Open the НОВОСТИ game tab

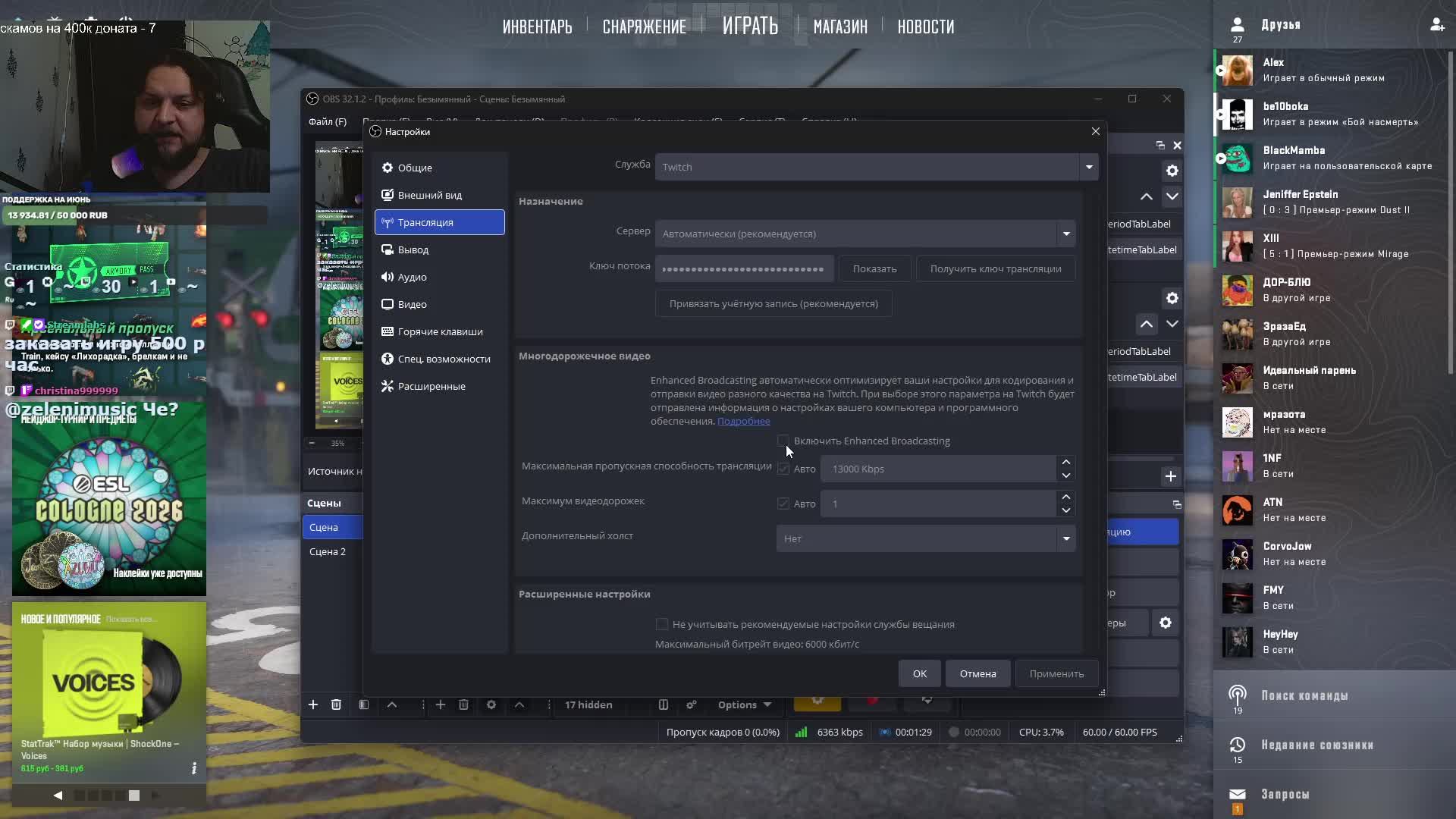926,27
